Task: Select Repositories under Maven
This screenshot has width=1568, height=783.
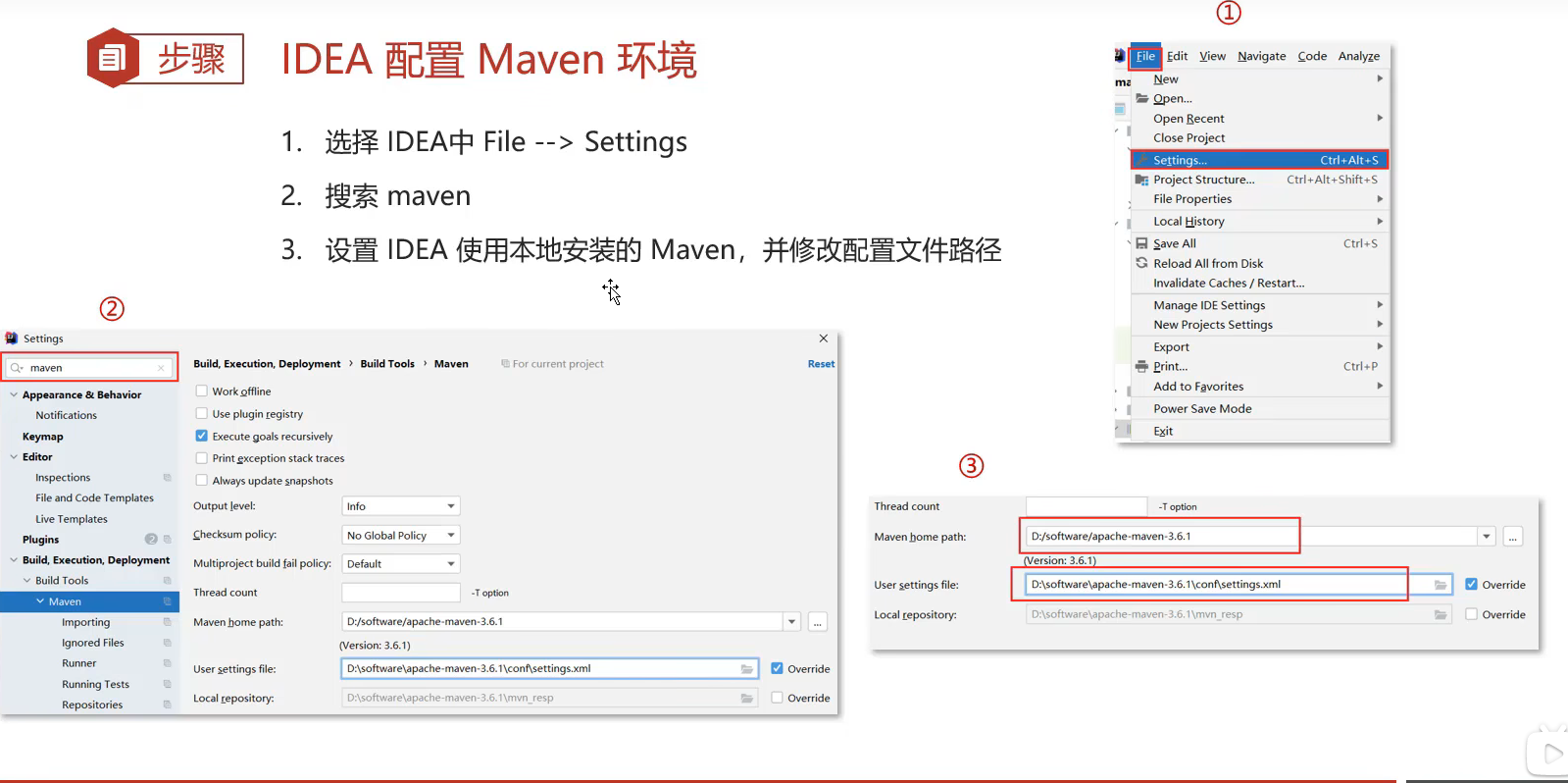Action: [92, 705]
